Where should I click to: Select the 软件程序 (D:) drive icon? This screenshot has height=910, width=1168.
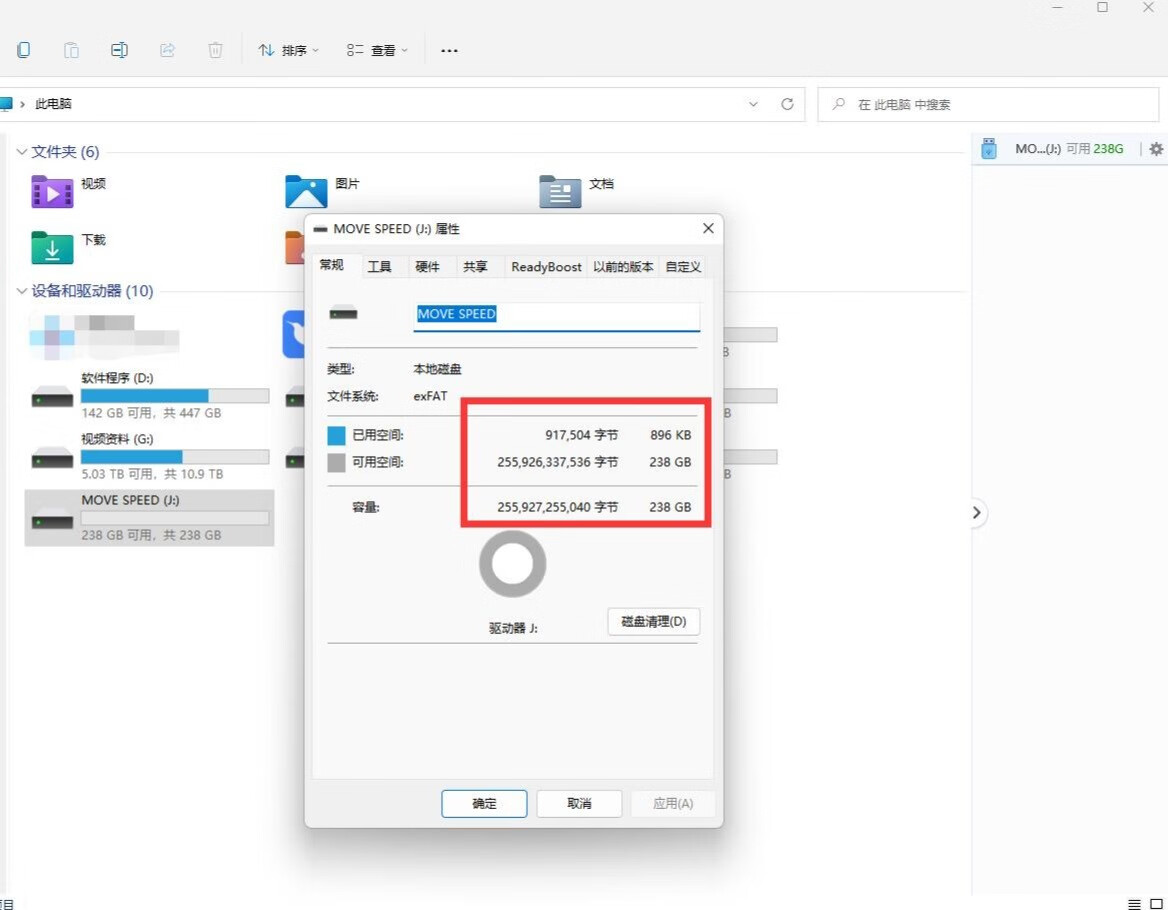52,398
